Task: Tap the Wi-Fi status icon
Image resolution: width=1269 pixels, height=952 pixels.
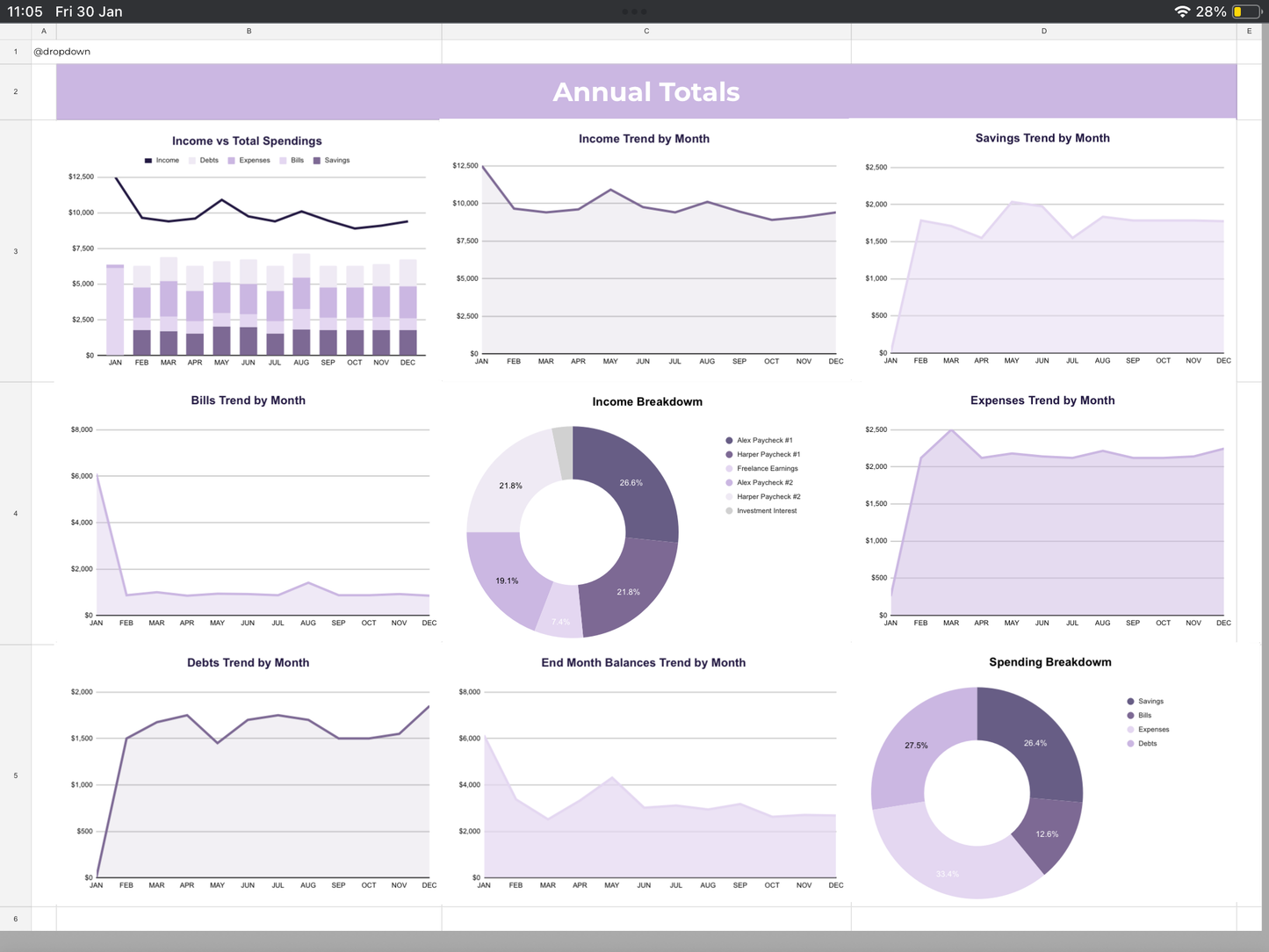Action: click(1182, 11)
